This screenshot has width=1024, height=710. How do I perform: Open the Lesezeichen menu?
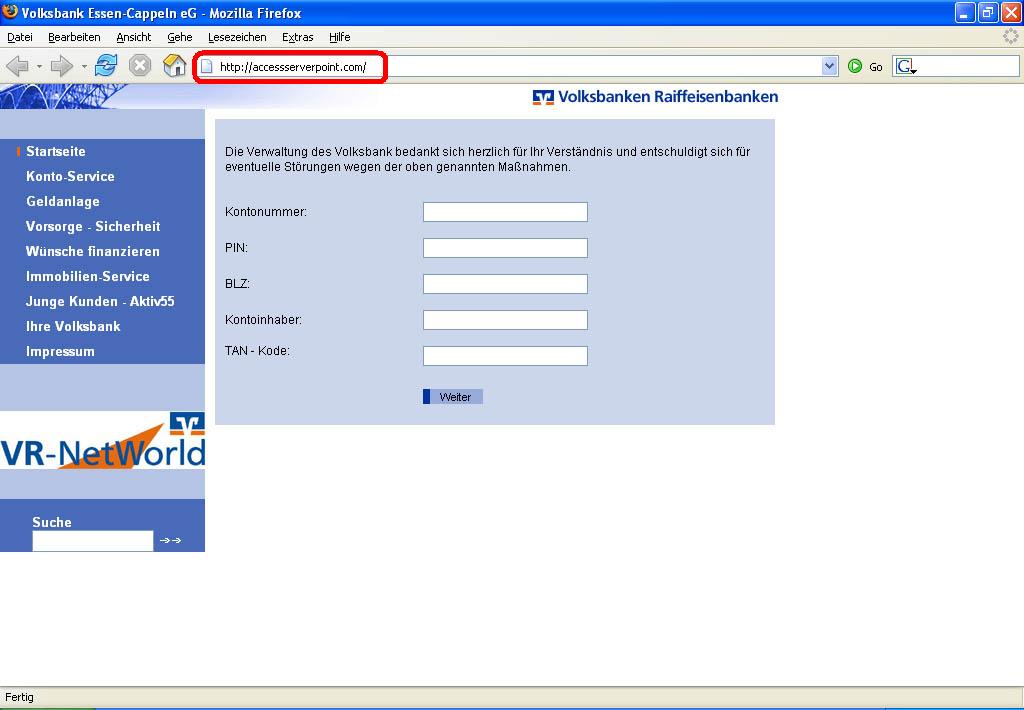[x=237, y=37]
